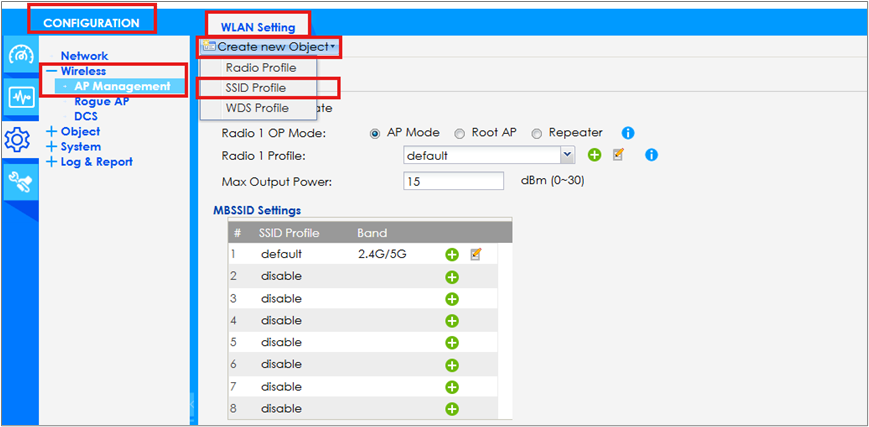Select AP Mode radio option
Screen dimensions: 869x427
point(375,134)
